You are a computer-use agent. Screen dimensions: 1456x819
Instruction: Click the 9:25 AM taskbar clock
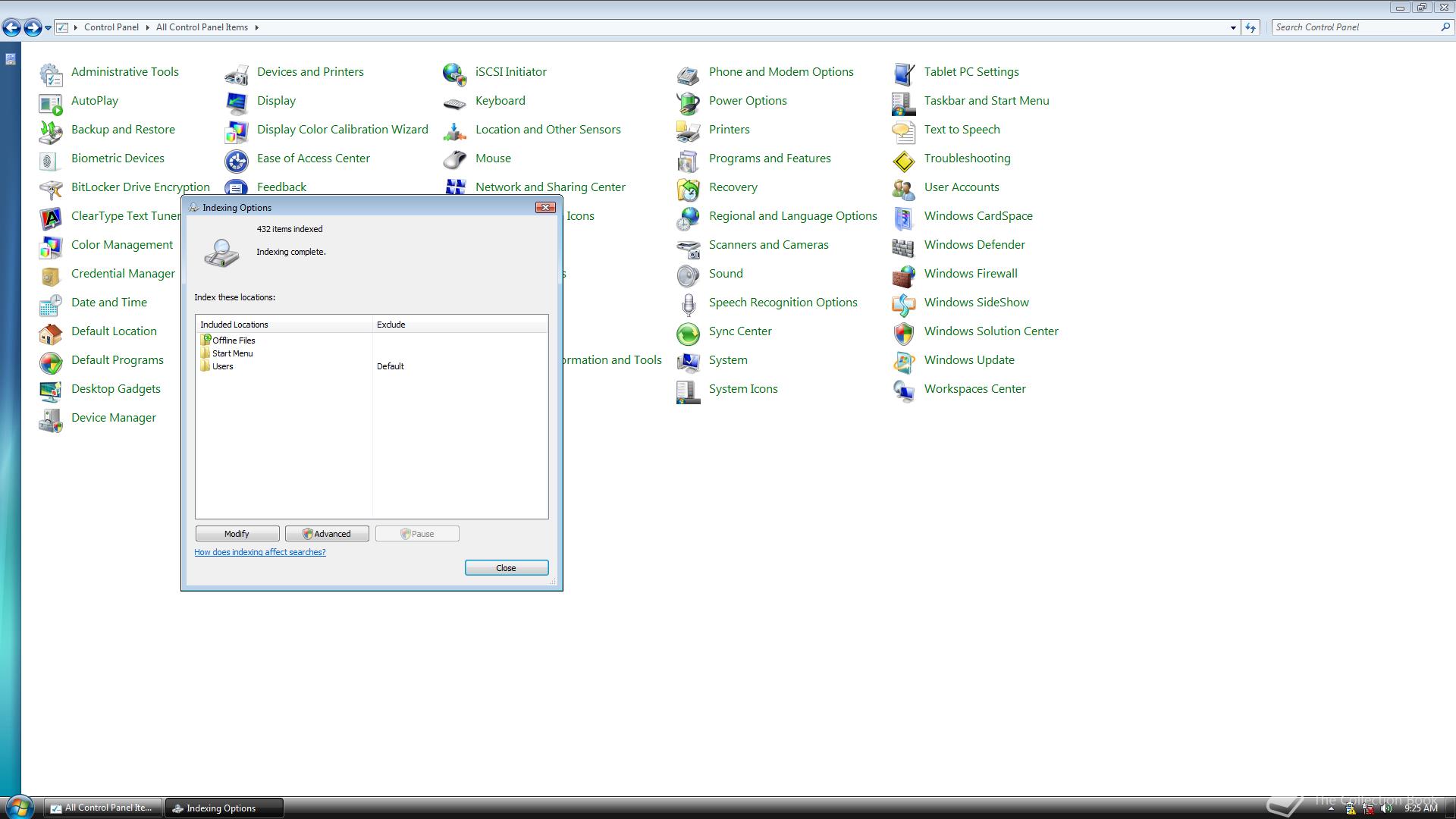click(x=1421, y=808)
